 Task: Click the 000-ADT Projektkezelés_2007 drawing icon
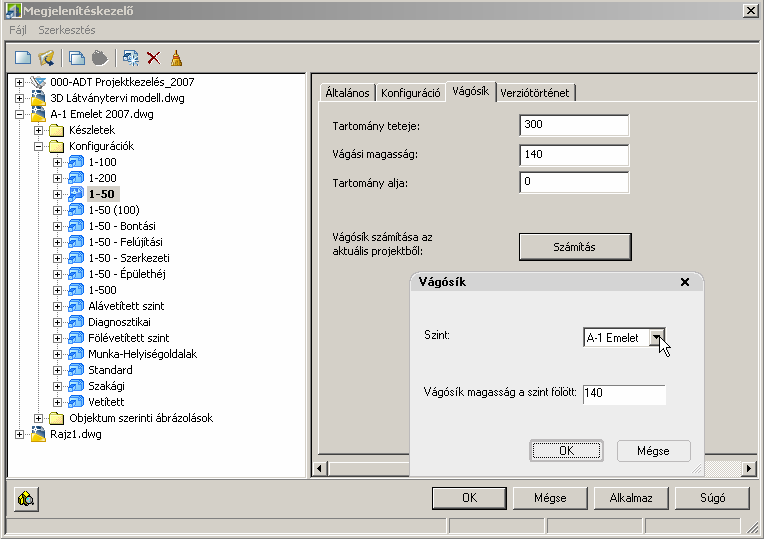(x=38, y=82)
